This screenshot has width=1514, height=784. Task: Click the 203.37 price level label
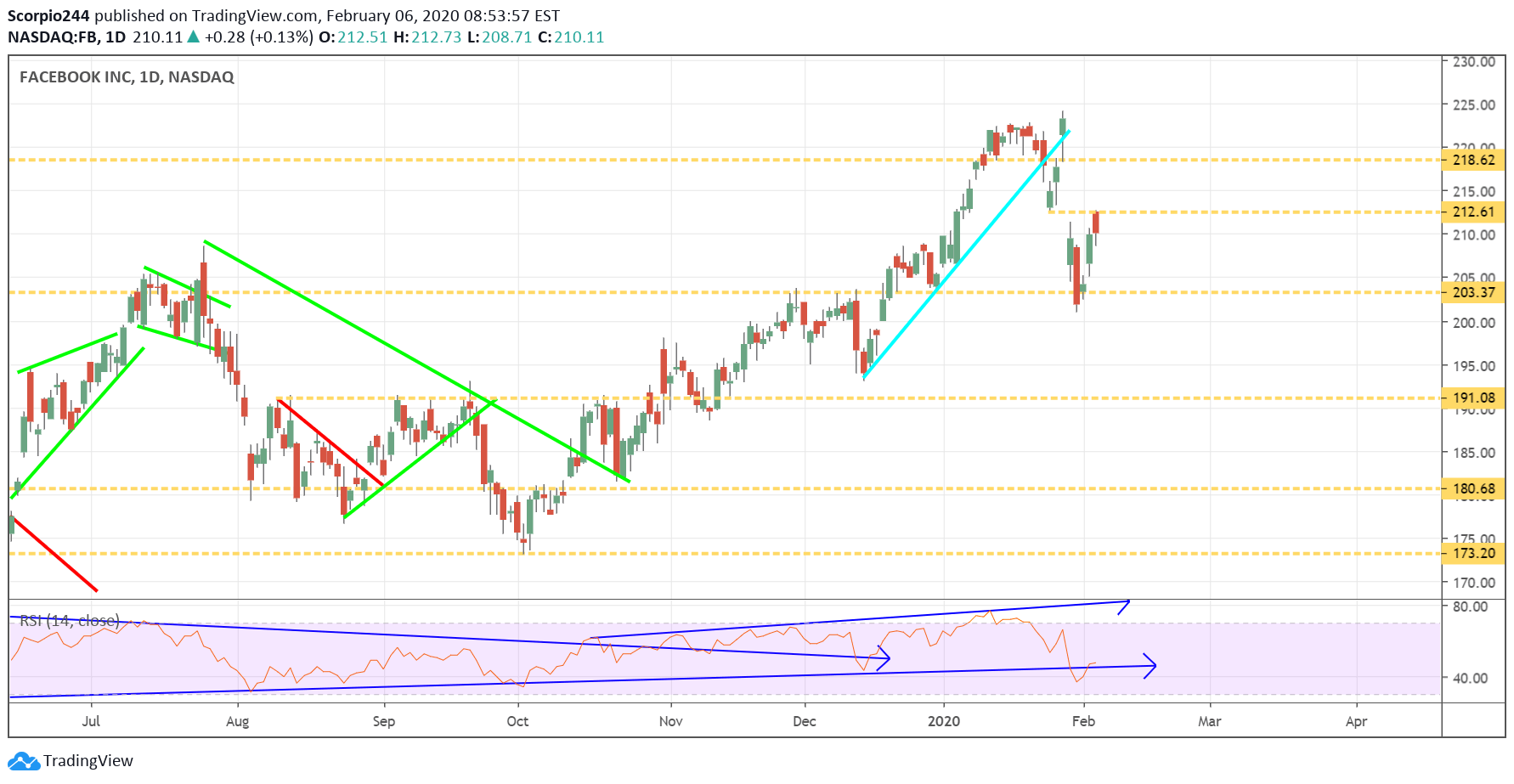point(1473,292)
